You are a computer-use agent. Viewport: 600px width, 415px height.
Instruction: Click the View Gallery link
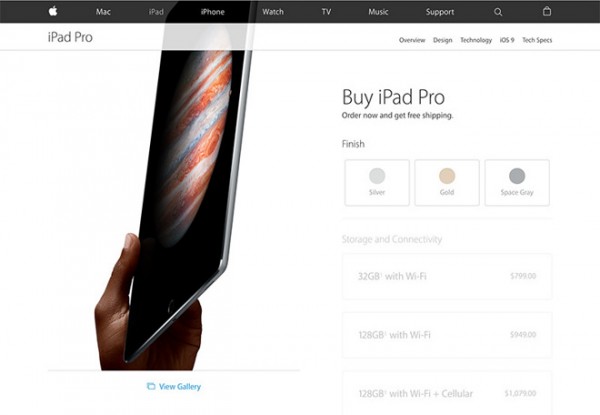tap(180, 386)
